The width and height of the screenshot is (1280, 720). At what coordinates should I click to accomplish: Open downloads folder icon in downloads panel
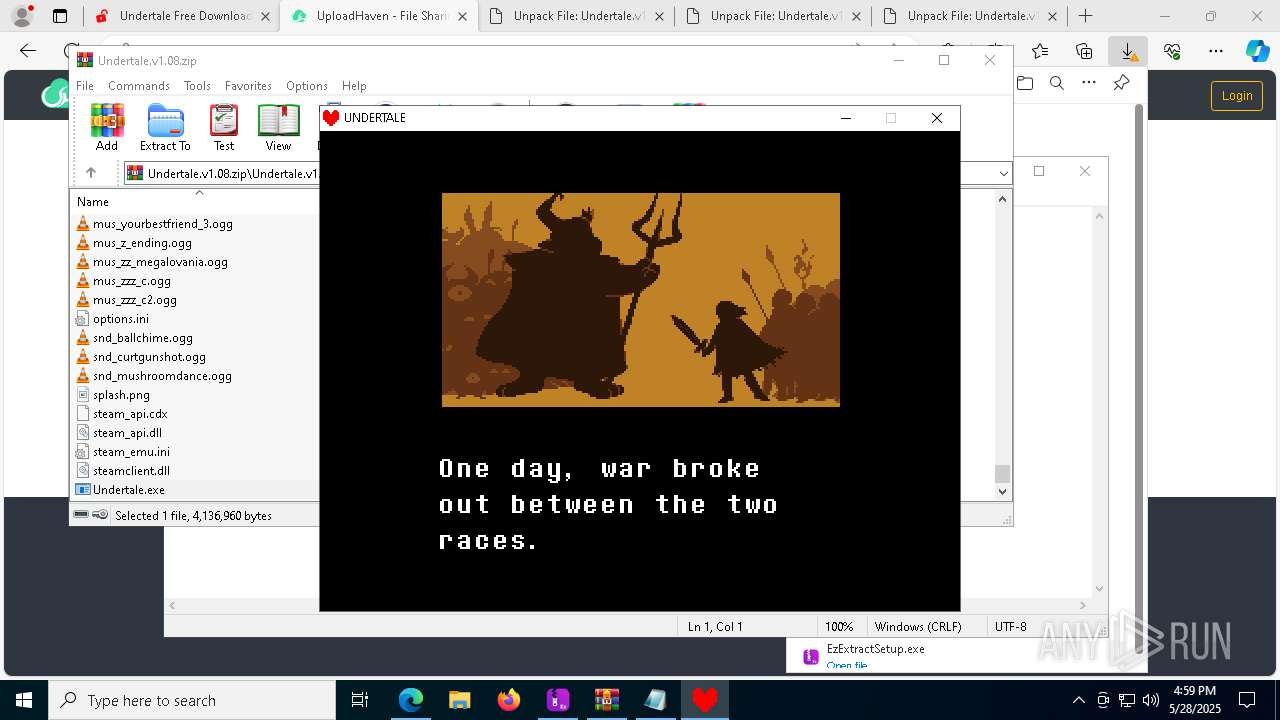coord(1025,83)
